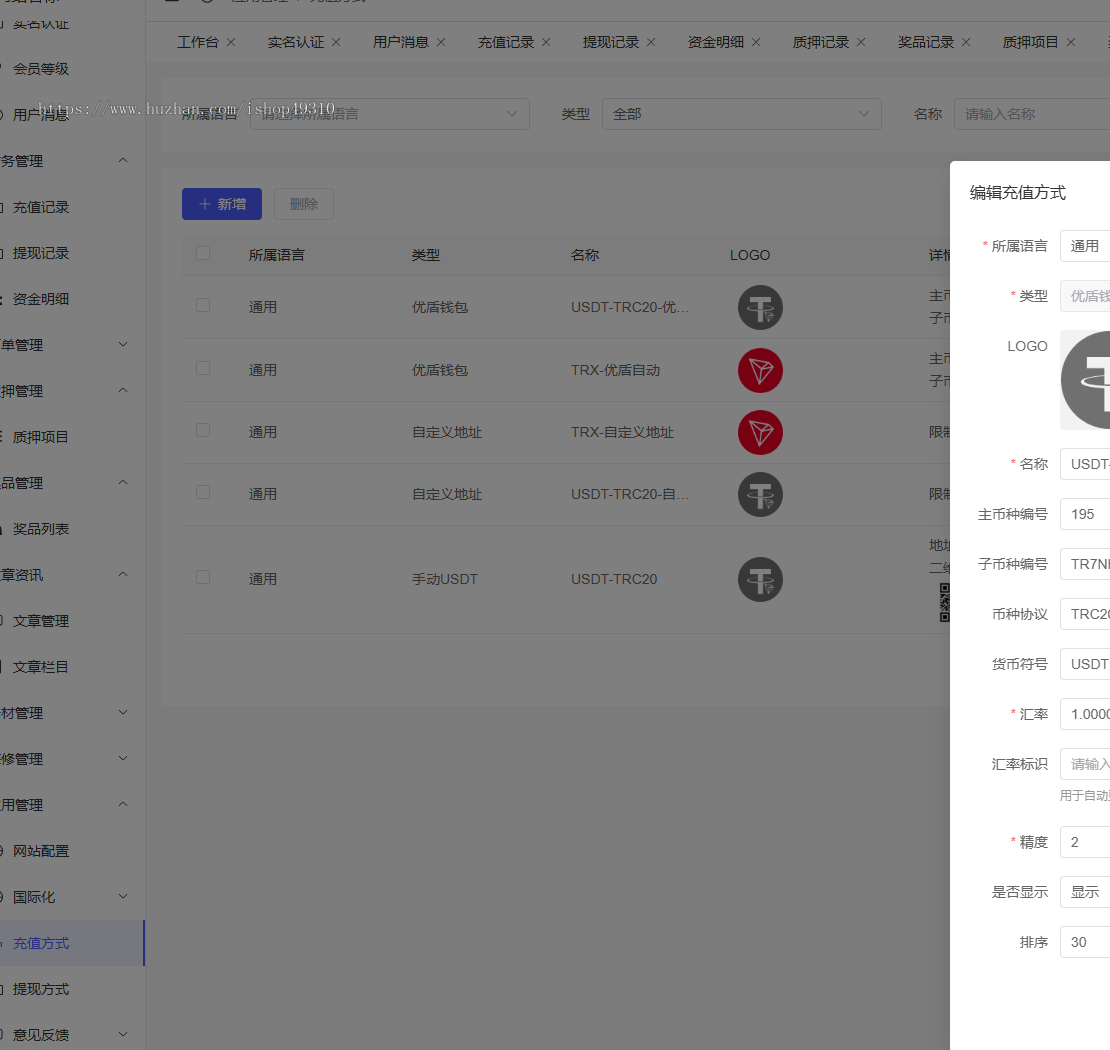Image resolution: width=1110 pixels, height=1050 pixels.
Task: Check the 手动USDT row checkbox
Action: [203, 577]
